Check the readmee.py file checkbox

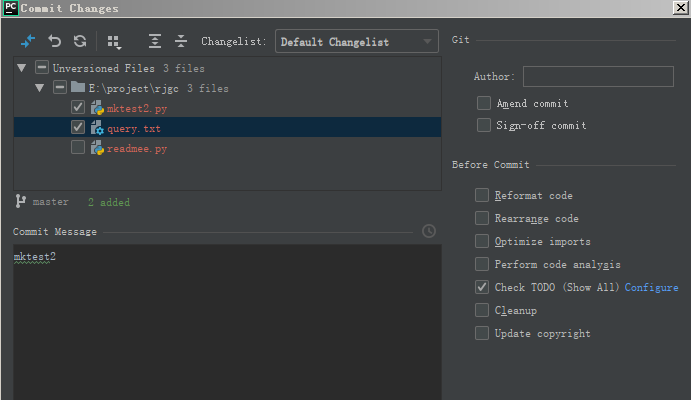pyautogui.click(x=78, y=148)
